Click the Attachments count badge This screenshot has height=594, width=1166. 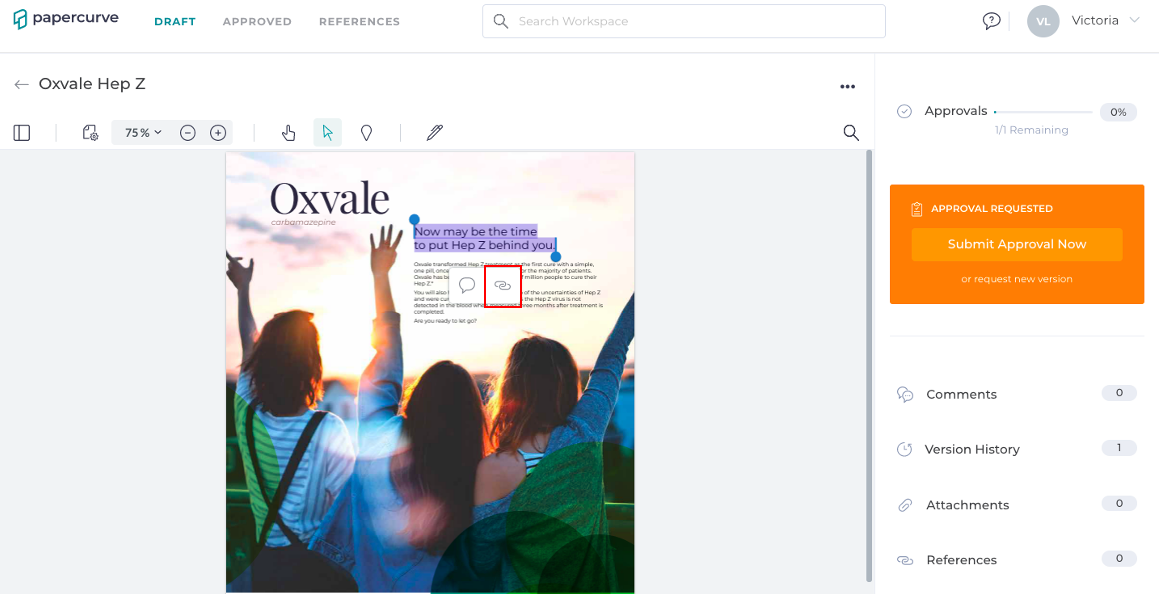tap(1119, 503)
